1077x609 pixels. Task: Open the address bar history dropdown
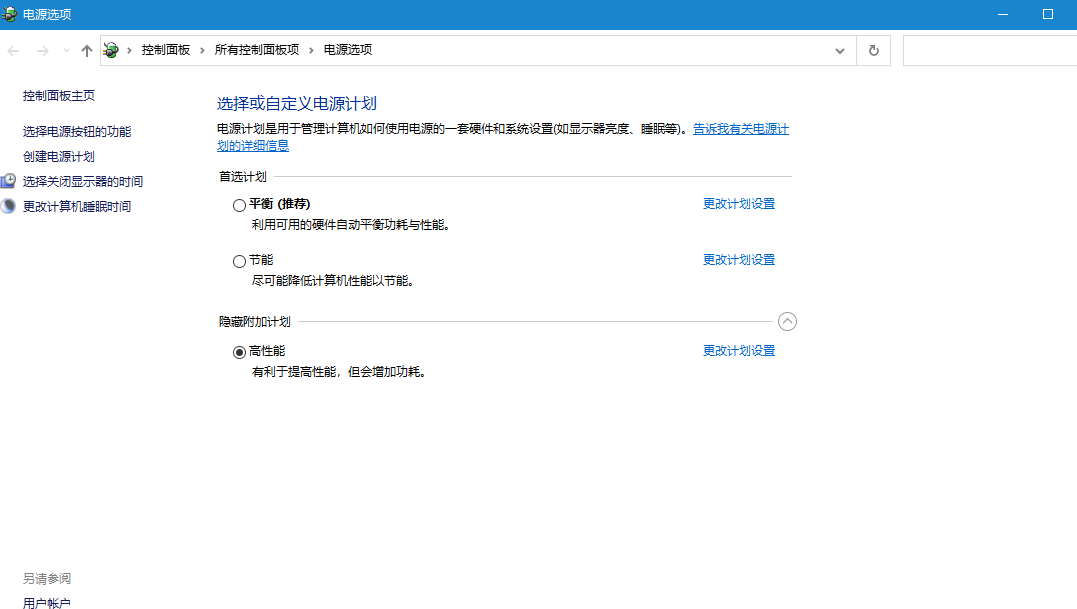(x=839, y=49)
